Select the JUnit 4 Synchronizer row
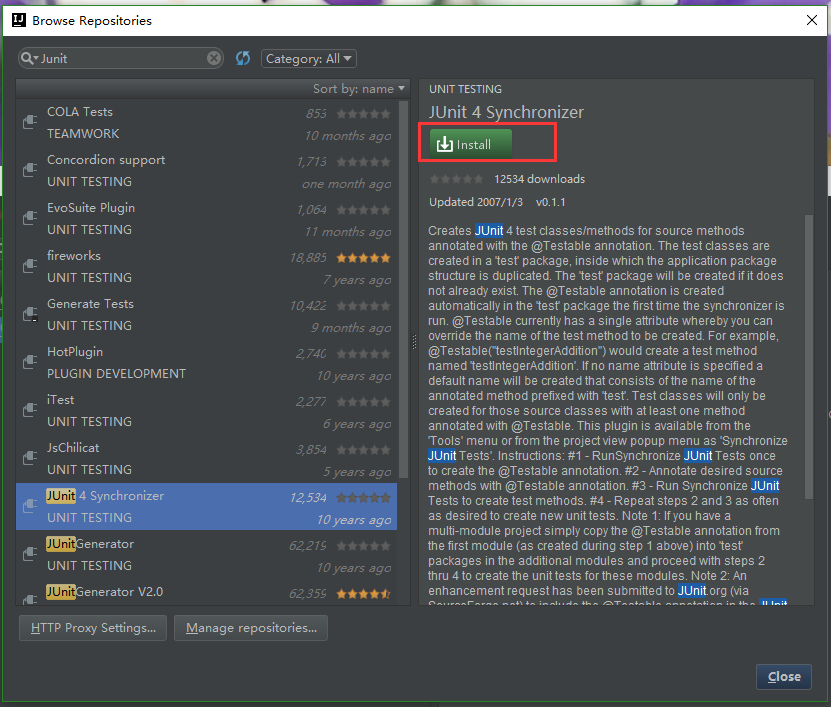The image size is (831, 707). (x=207, y=506)
